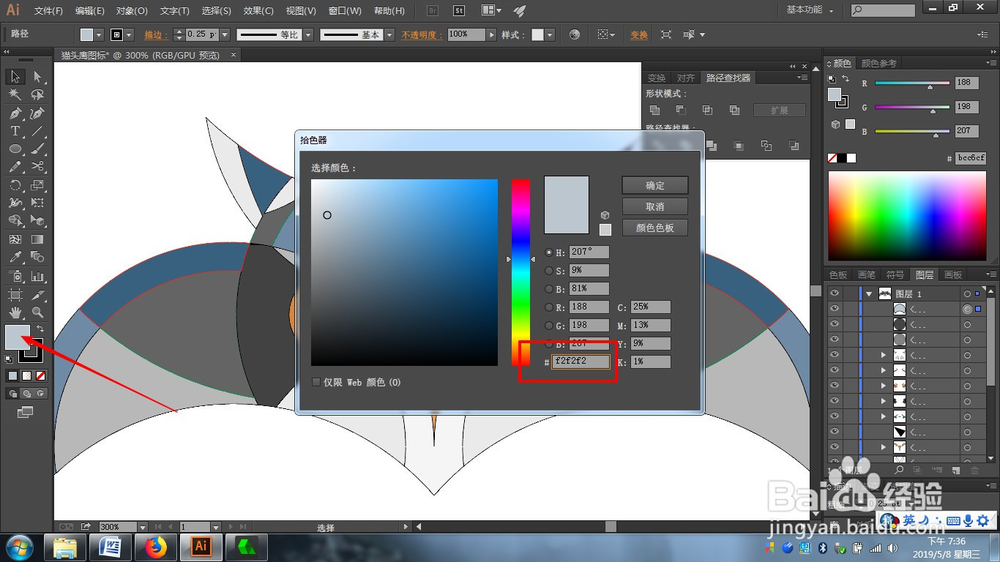
Task: Select the Pencil tool
Action: click(15, 166)
